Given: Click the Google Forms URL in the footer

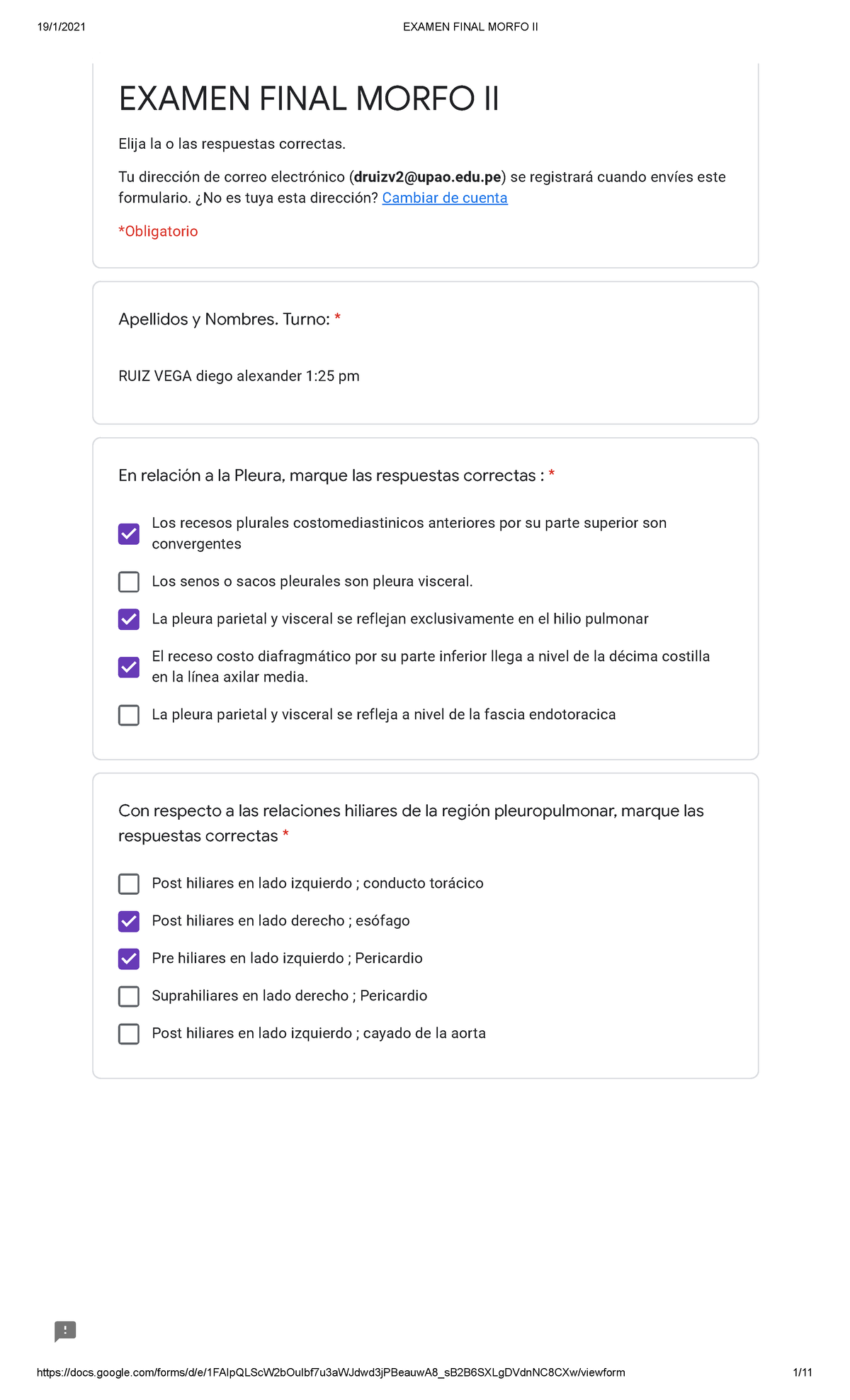Looking at the screenshot, I should click(330, 1372).
